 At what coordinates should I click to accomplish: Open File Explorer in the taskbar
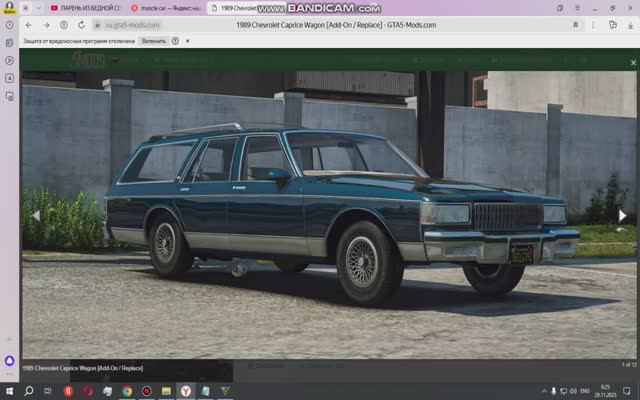coord(166,391)
